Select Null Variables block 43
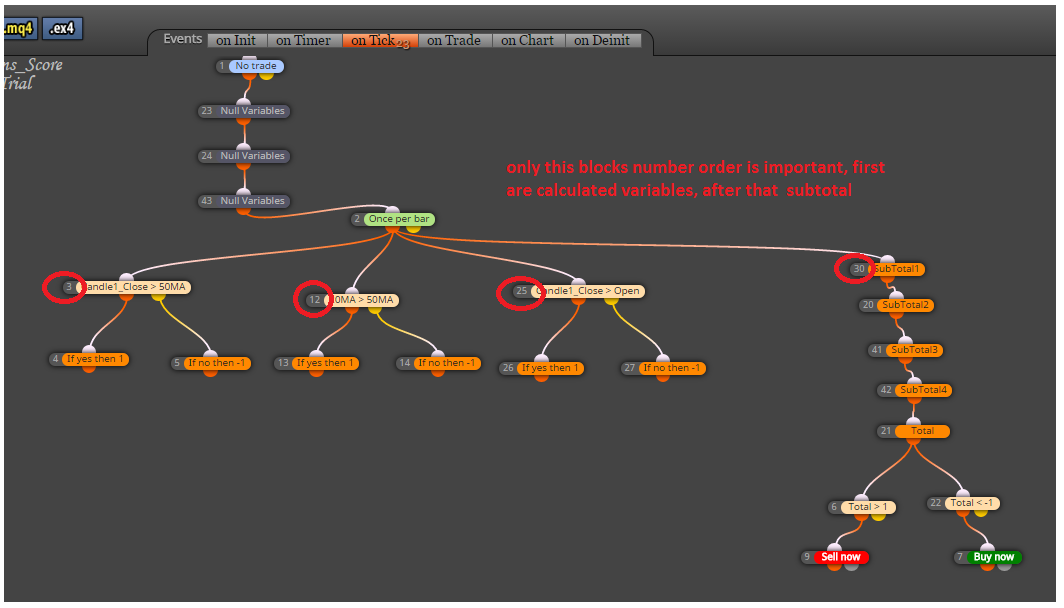1064x608 pixels. [252, 201]
